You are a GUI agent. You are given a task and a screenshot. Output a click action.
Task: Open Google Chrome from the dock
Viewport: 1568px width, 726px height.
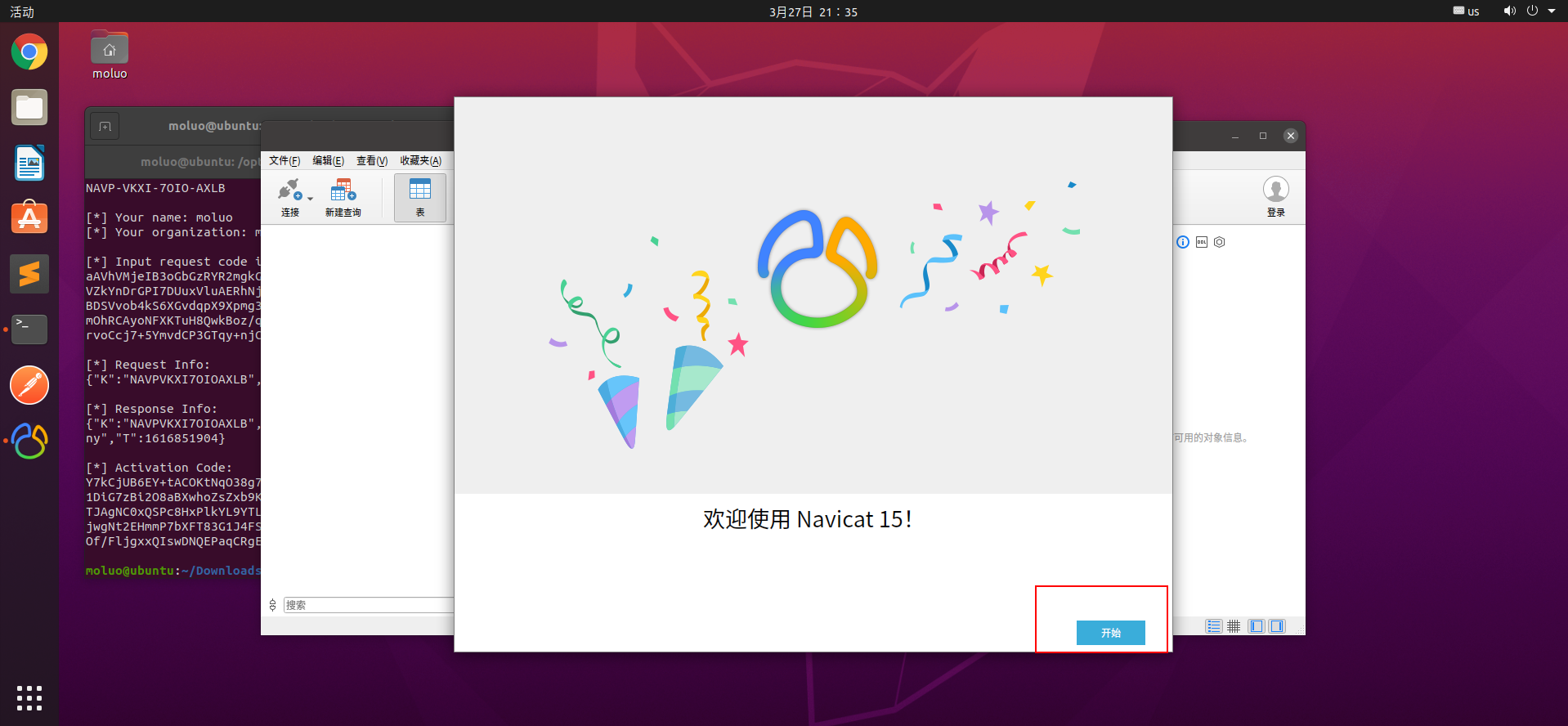click(29, 52)
